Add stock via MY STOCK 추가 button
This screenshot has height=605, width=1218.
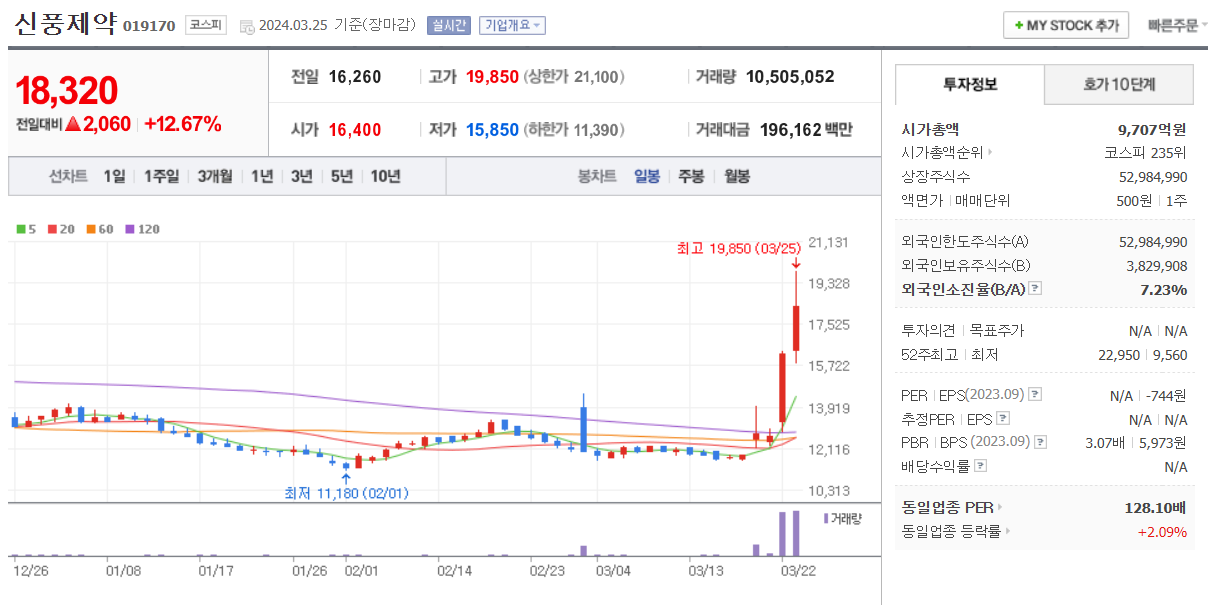point(1066,26)
